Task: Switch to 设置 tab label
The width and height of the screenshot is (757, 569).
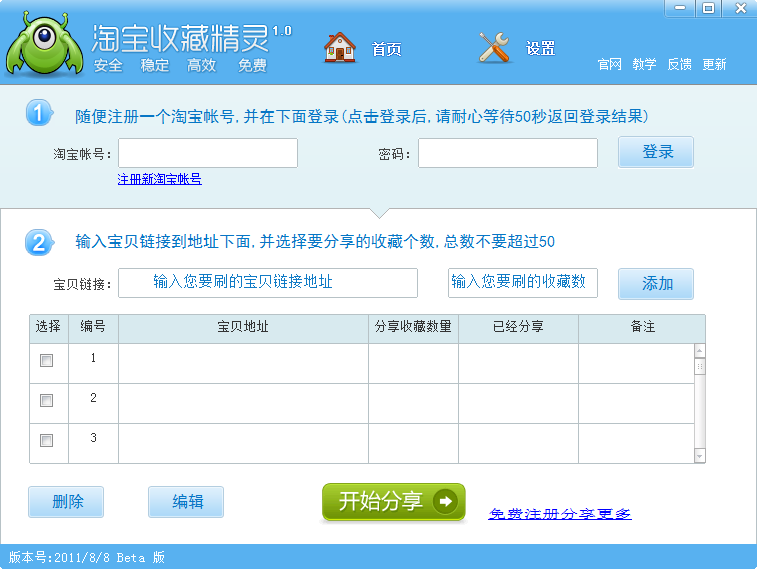Action: [540, 48]
